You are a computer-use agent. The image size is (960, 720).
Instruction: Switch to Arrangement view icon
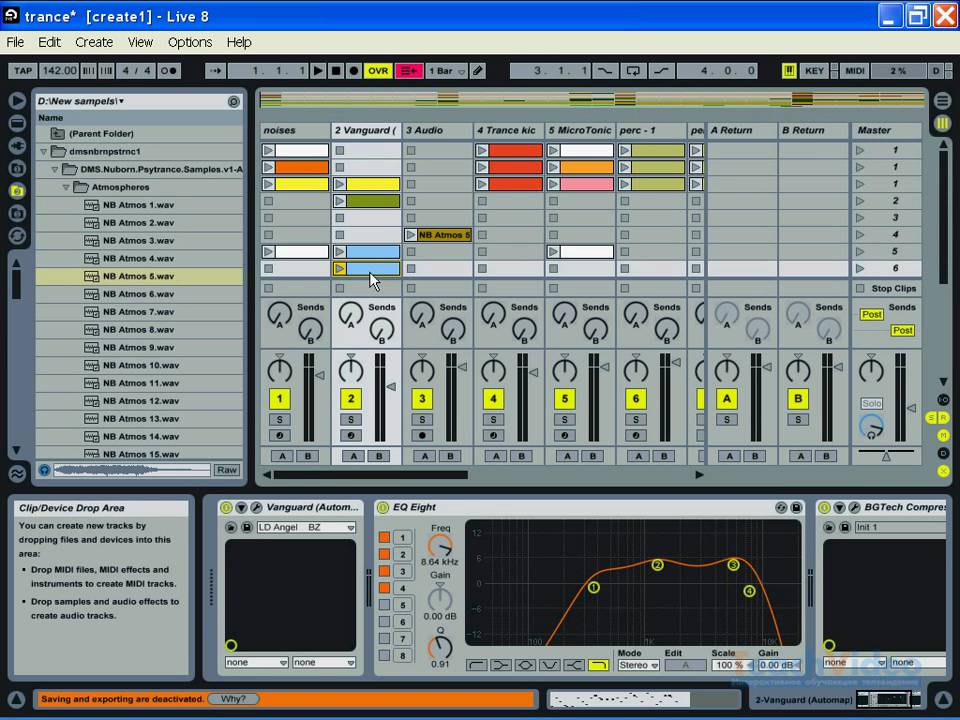pos(943,100)
